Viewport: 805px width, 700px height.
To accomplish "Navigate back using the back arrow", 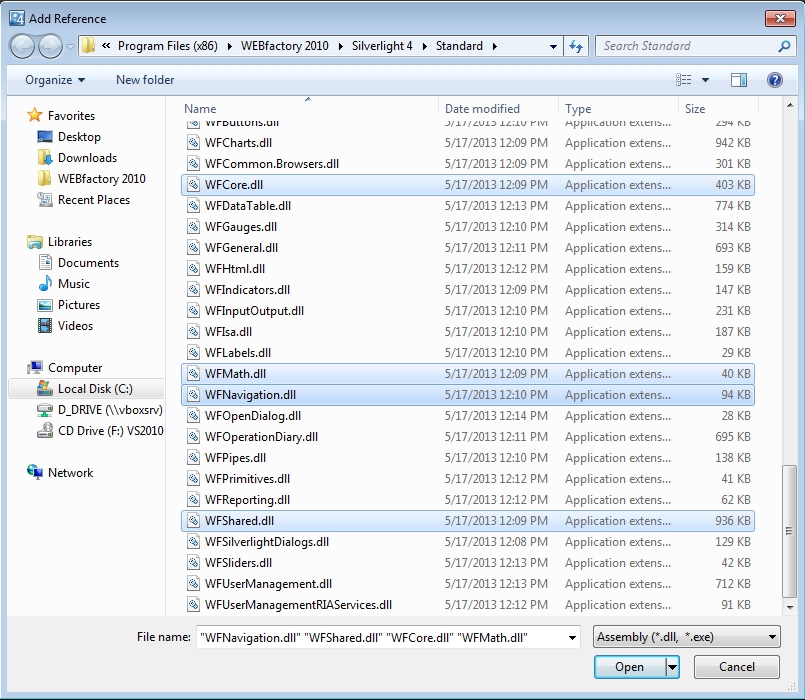I will click(x=21, y=45).
